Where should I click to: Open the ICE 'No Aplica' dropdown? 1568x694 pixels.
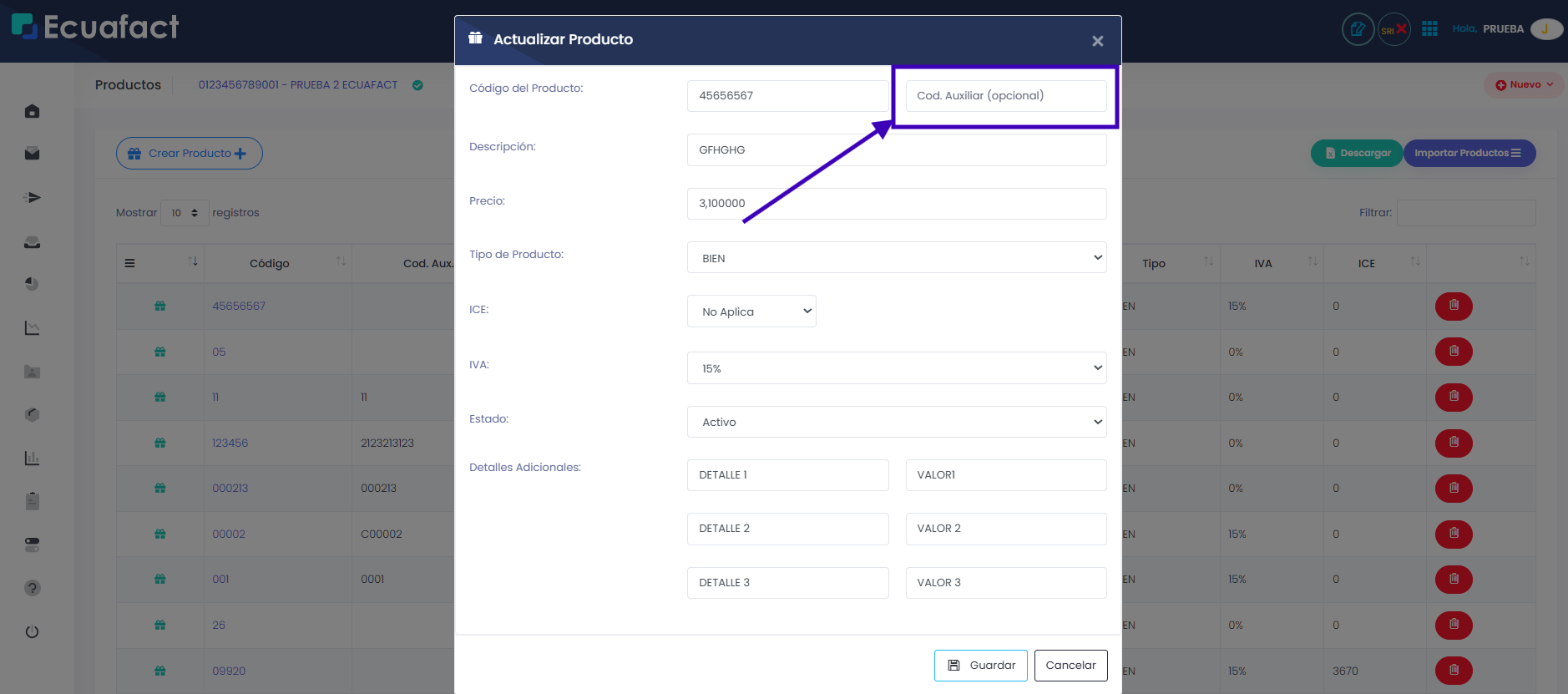(751, 312)
